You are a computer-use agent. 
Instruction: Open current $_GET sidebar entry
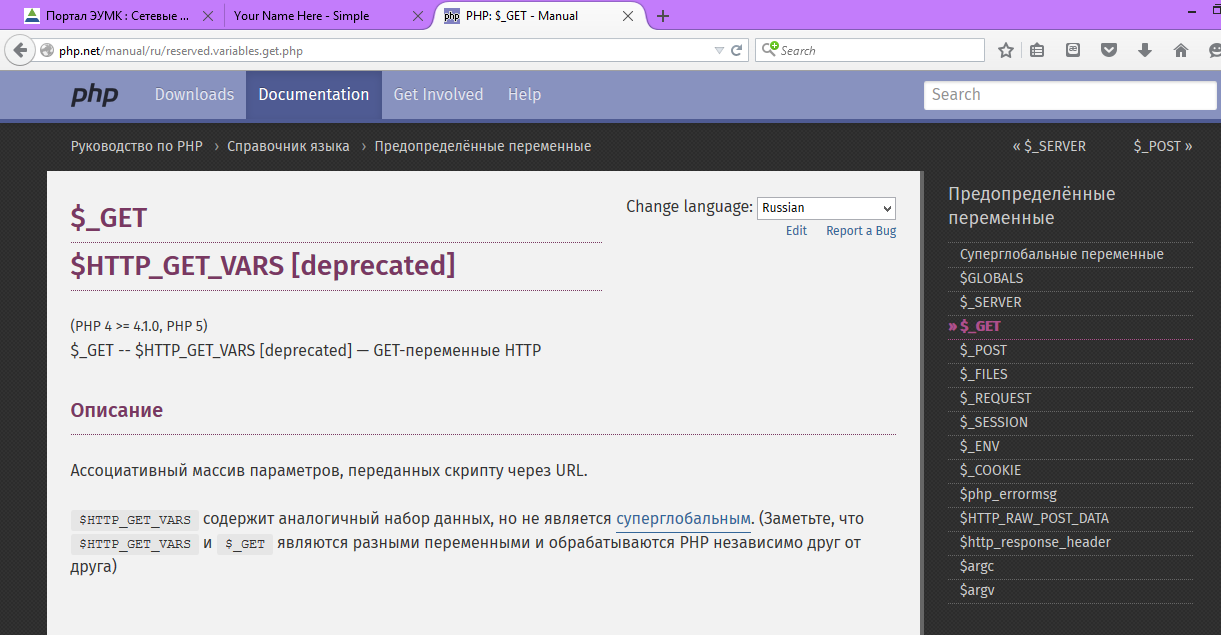[980, 326]
